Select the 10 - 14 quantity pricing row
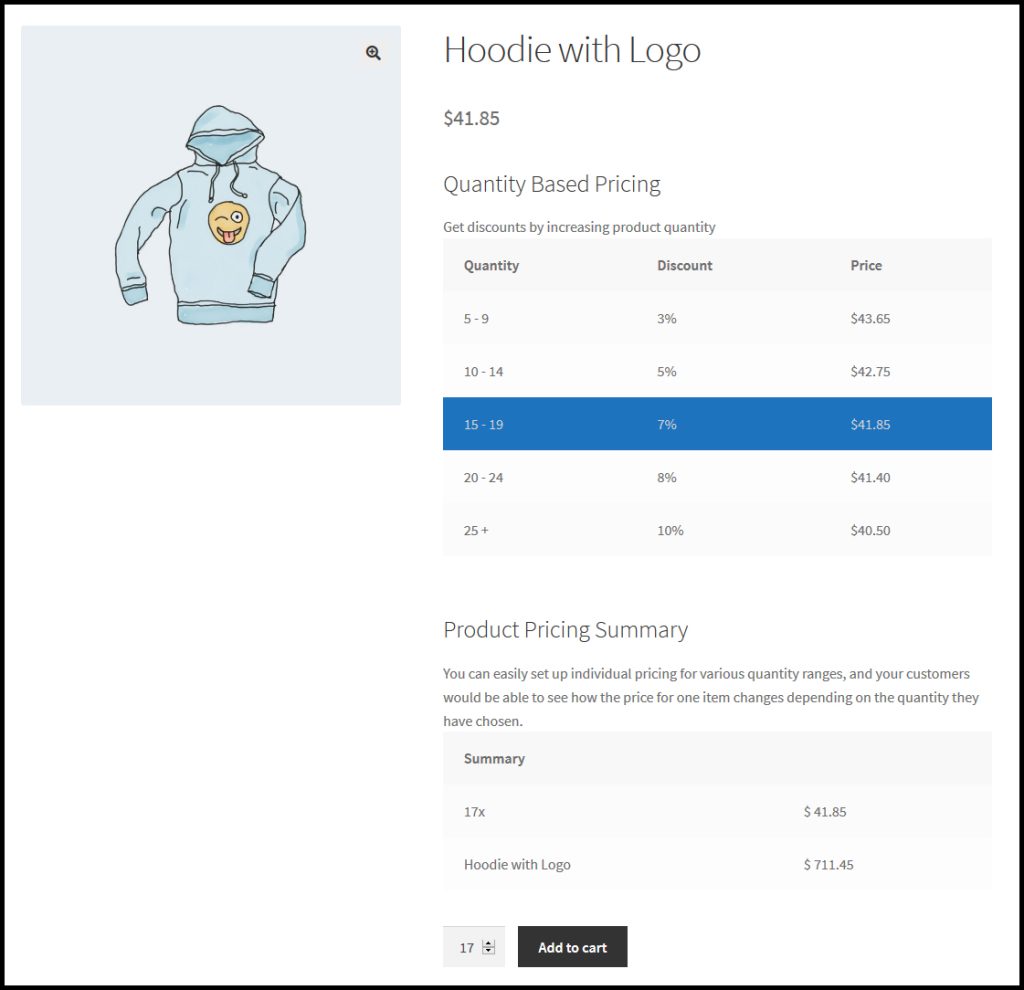The image size is (1024, 990). 717,372
